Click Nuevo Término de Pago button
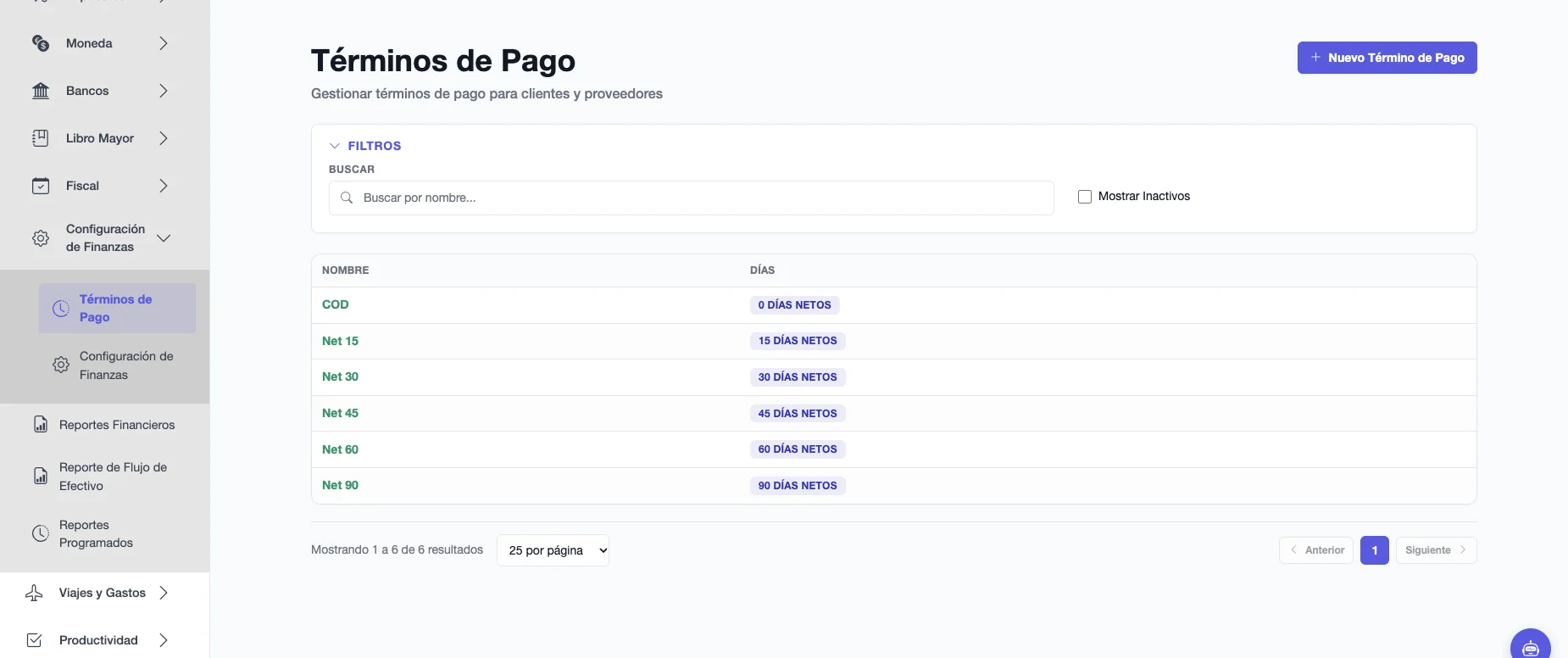 1387,58
